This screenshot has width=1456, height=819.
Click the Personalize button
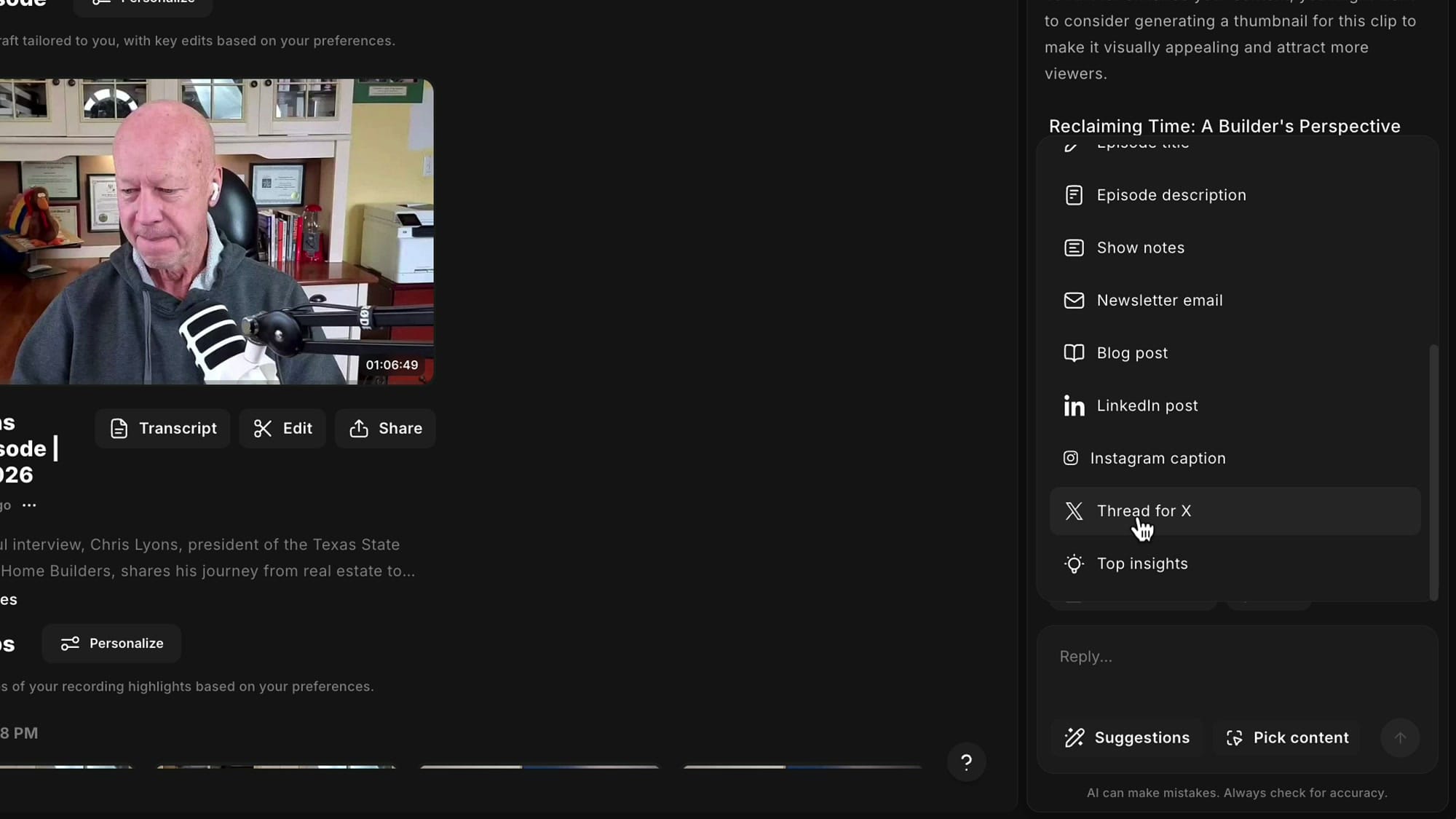point(111,644)
